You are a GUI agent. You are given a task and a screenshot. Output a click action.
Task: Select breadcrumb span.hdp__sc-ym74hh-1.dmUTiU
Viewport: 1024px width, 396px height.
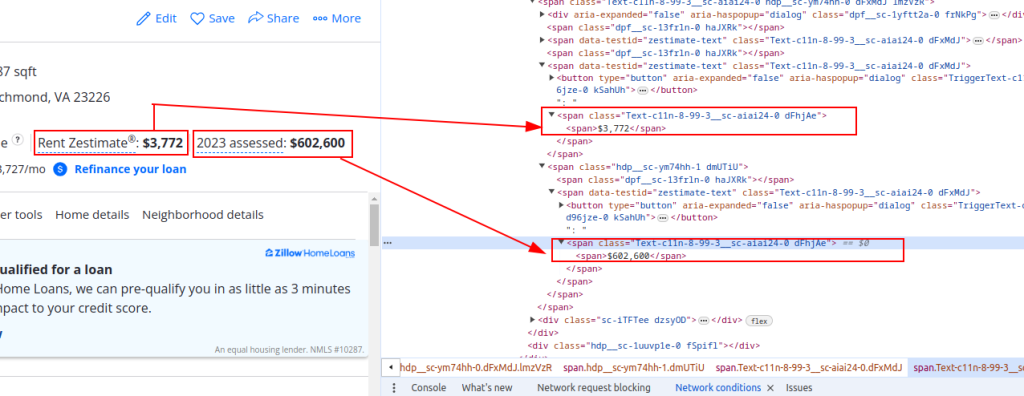click(x=634, y=367)
